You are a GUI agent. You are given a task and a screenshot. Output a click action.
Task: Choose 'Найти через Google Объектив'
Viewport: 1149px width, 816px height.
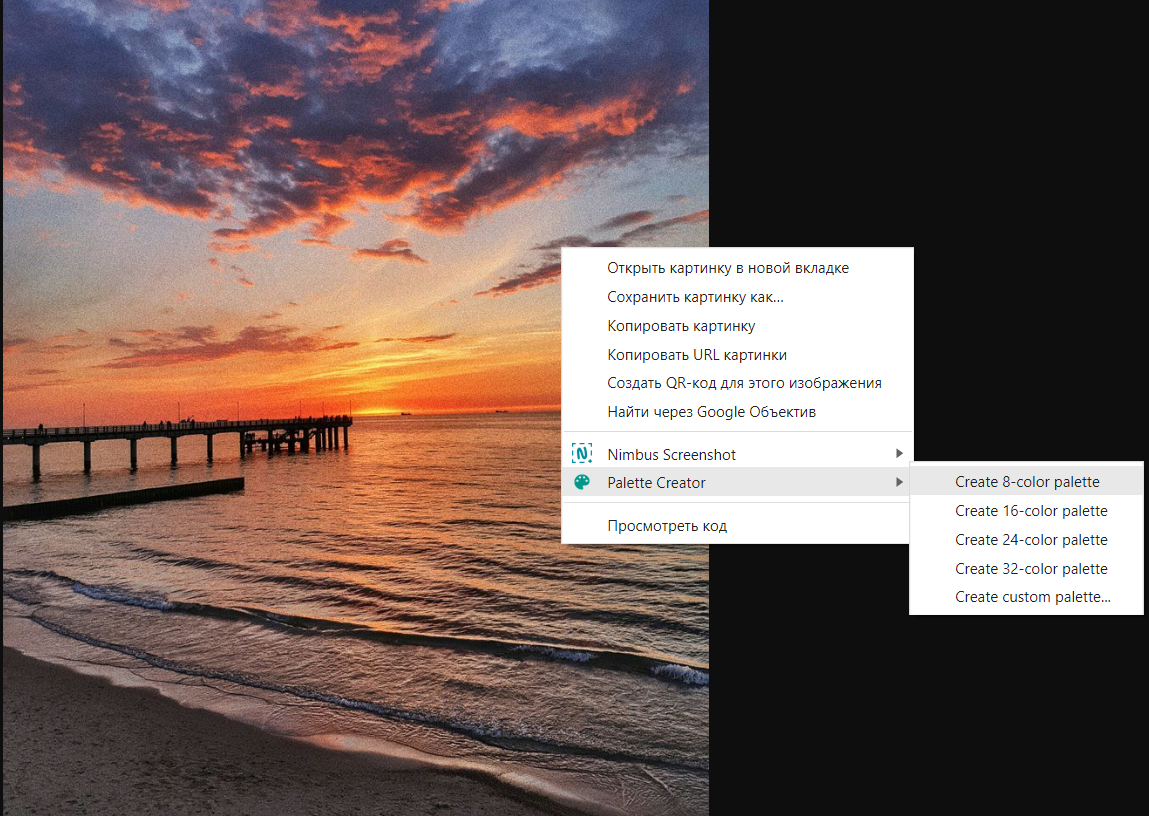(711, 412)
